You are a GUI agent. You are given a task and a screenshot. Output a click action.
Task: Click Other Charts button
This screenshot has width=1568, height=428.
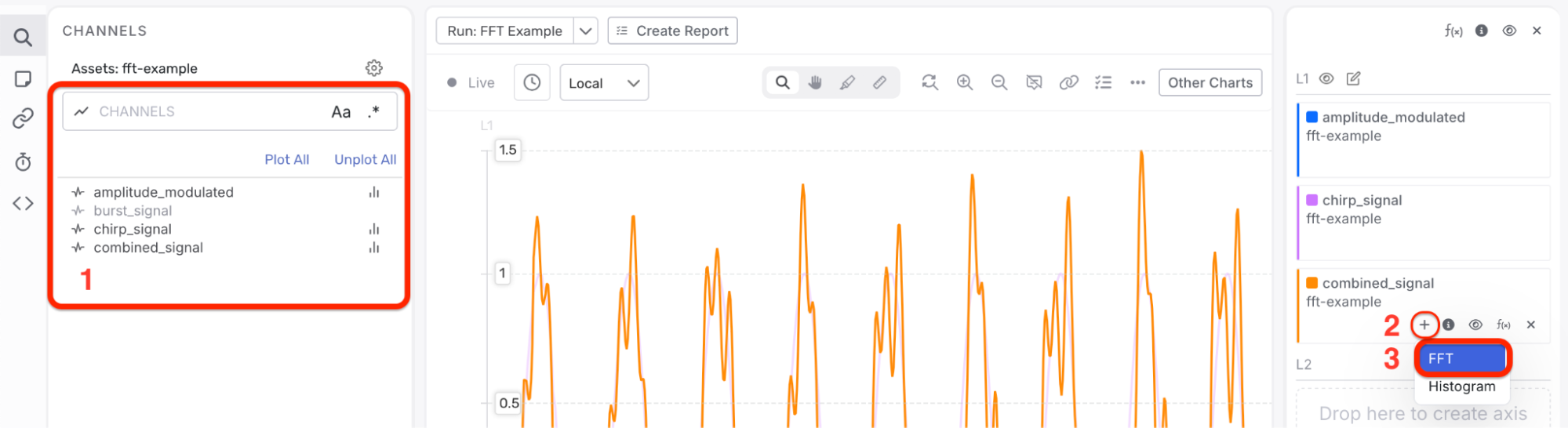point(1210,82)
